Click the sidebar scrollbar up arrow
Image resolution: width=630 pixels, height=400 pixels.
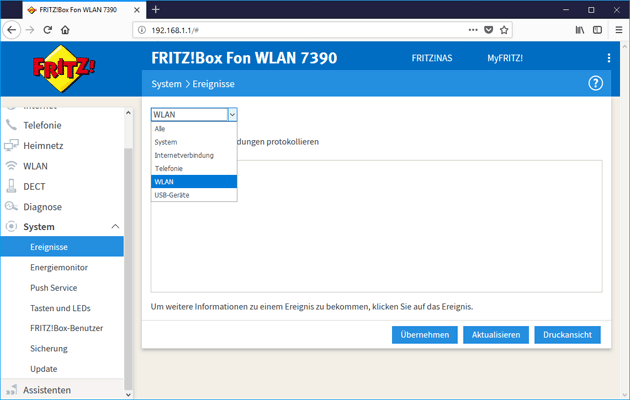pyautogui.click(x=128, y=113)
